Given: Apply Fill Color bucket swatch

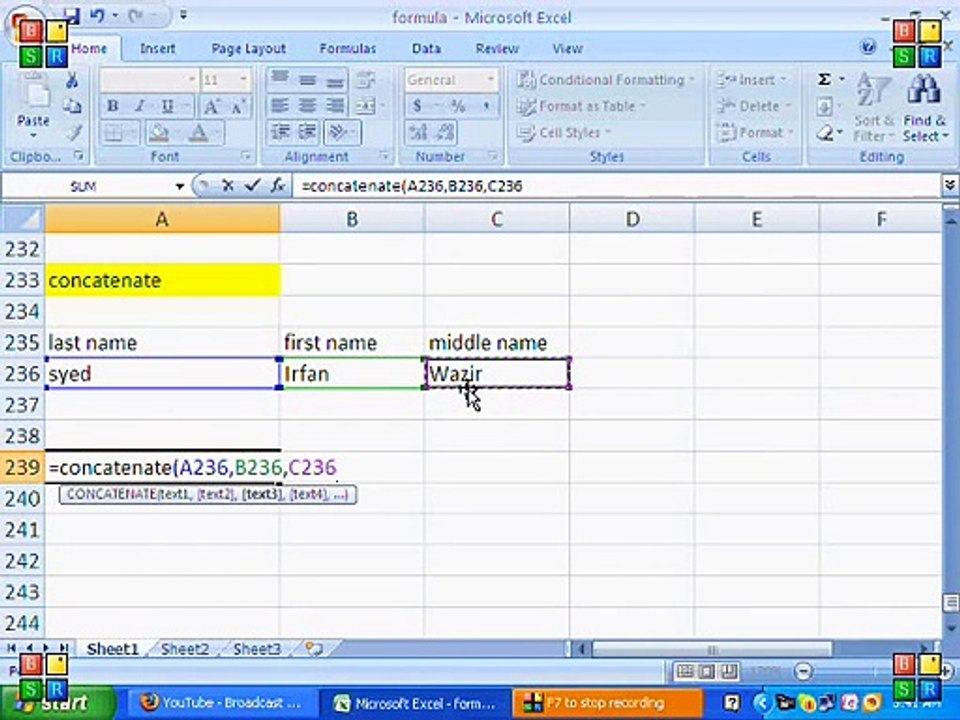Looking at the screenshot, I should pyautogui.click(x=159, y=133).
